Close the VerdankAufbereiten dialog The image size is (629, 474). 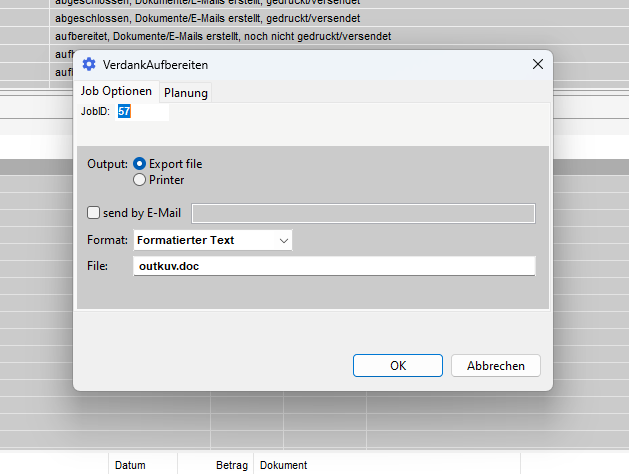tap(538, 65)
